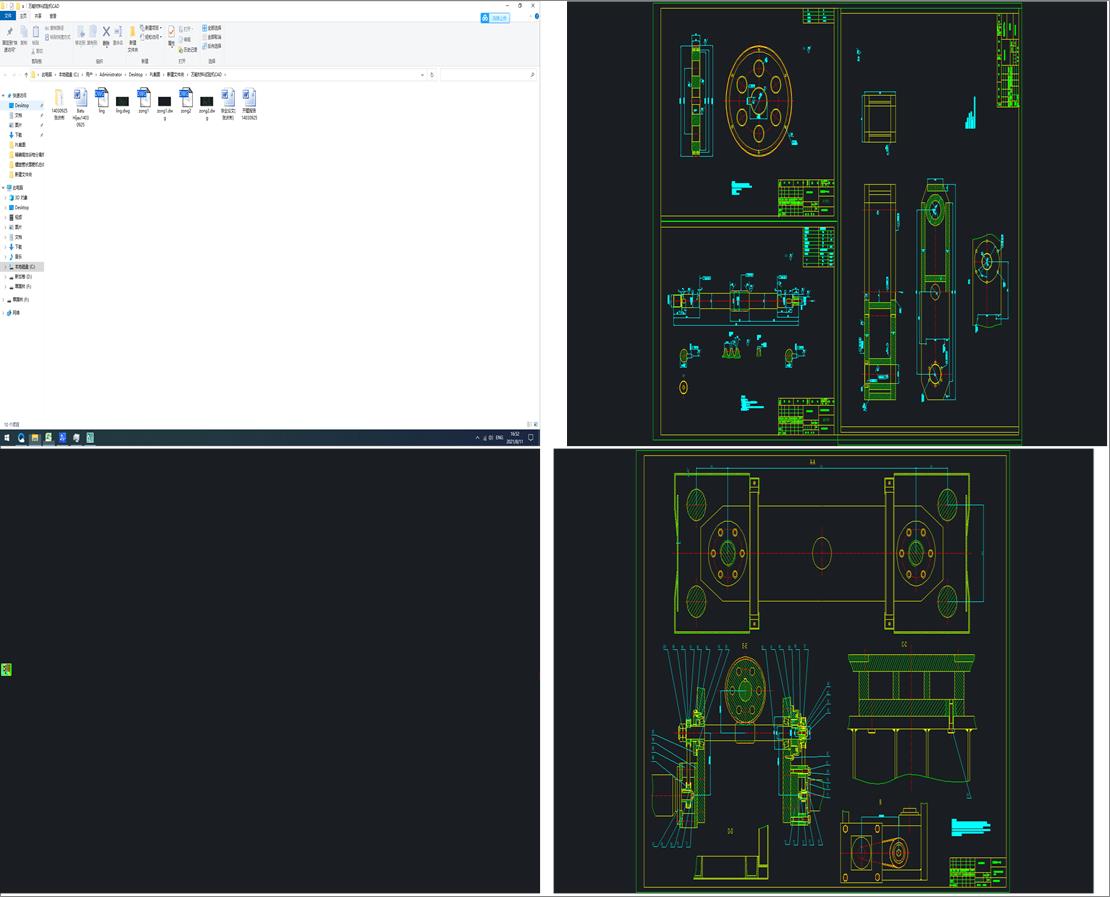This screenshot has height=897, width=1110.
Task: Expand the Music tree node arrow
Action: pyautogui.click(x=6, y=257)
